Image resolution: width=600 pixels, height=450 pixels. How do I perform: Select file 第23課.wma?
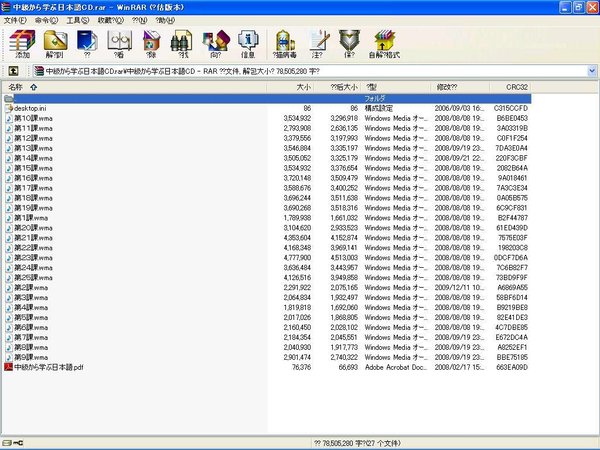tap(33, 258)
